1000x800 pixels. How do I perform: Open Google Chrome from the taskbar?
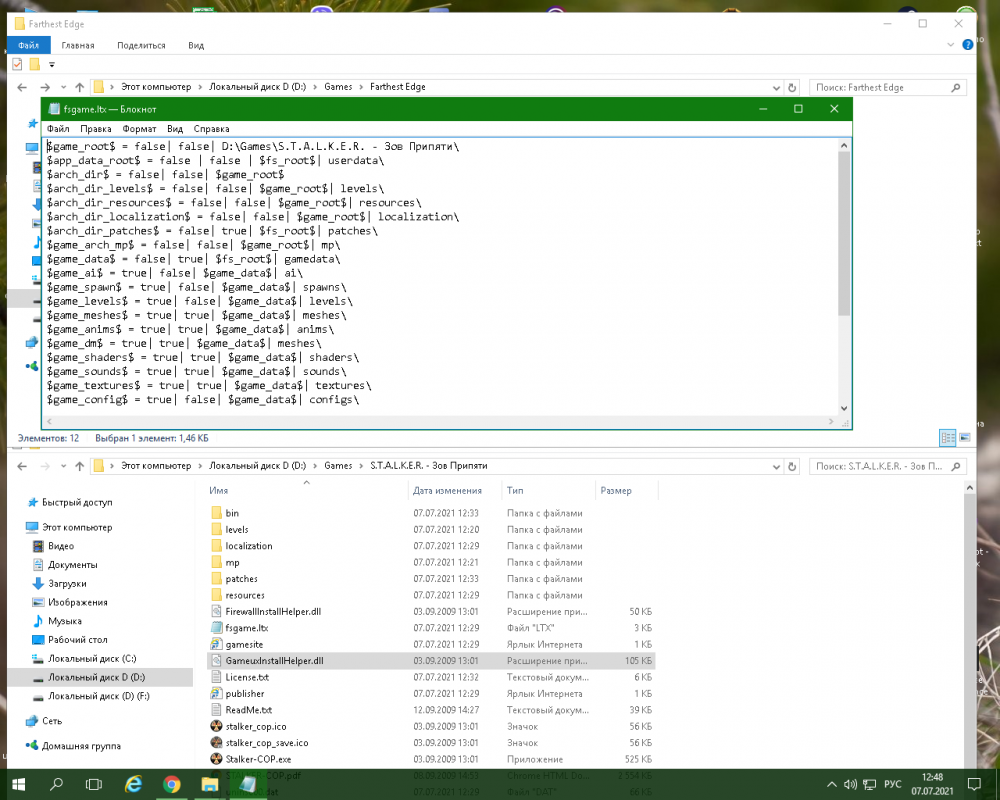coord(171,783)
